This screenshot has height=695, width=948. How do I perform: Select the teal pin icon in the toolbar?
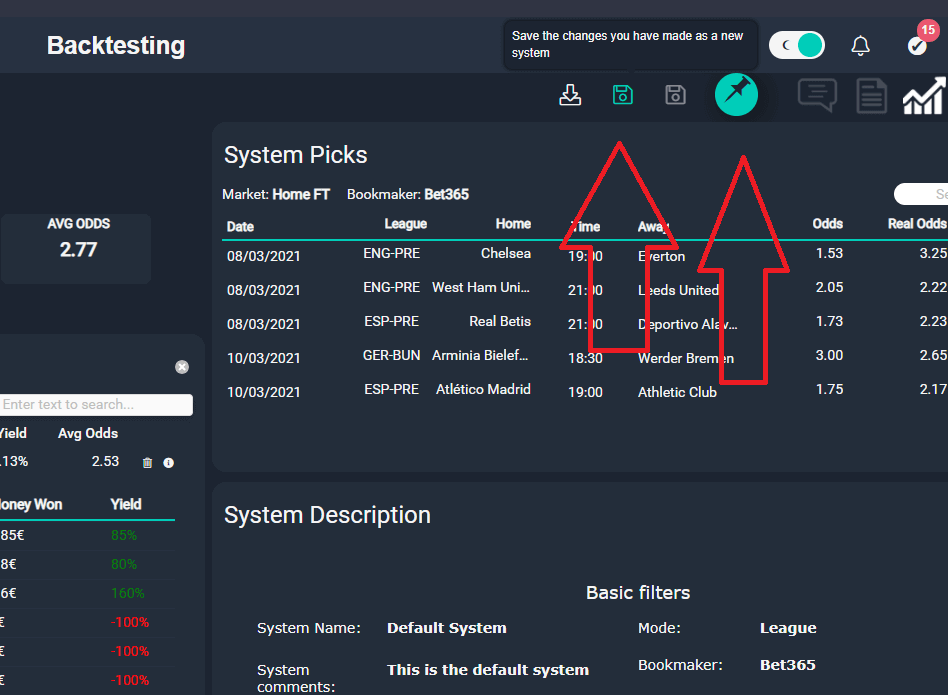[x=736, y=95]
